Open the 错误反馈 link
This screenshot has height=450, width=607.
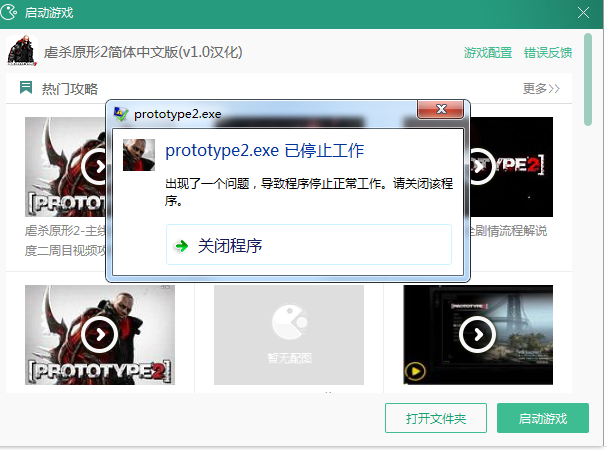(x=548, y=52)
